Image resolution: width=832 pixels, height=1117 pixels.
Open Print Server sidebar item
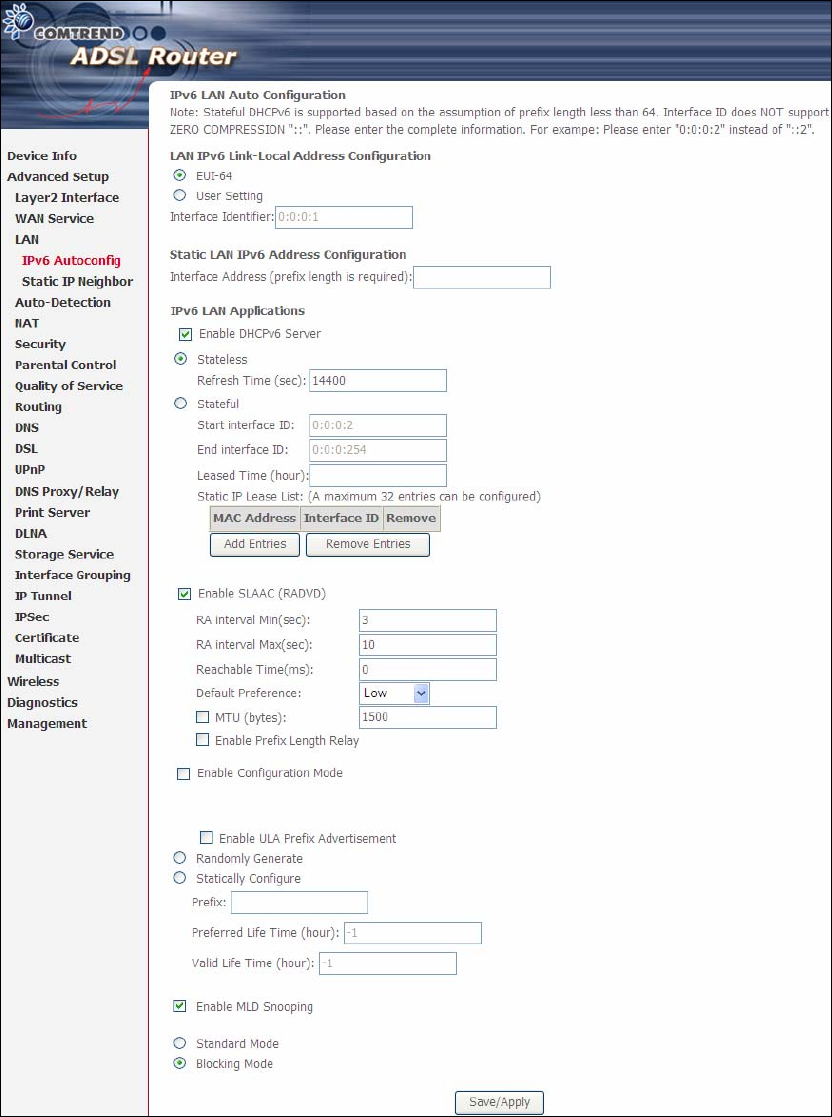tap(52, 512)
